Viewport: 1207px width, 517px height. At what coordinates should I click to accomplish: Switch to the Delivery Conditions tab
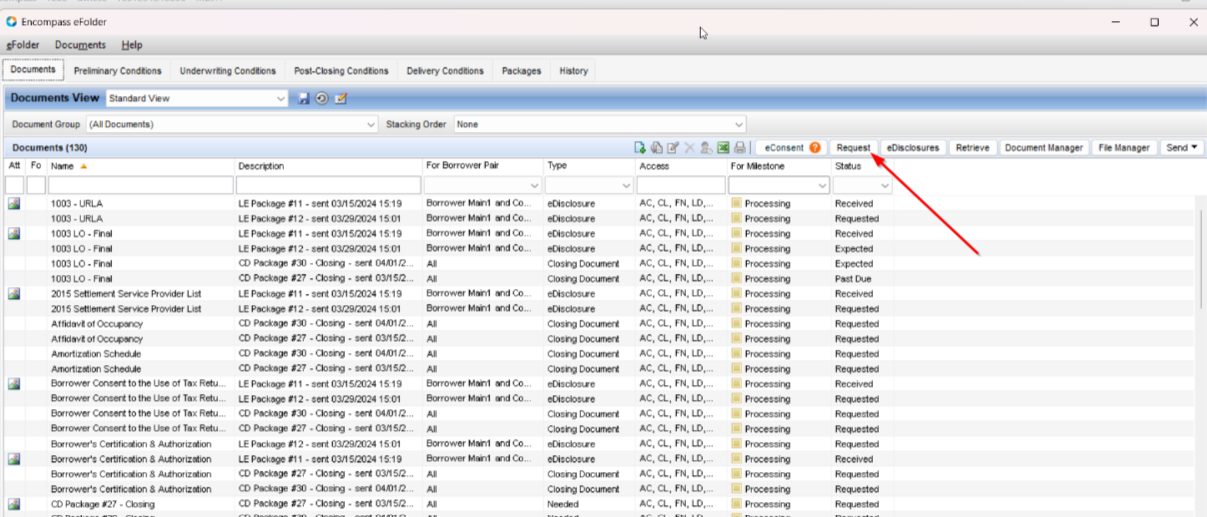click(445, 71)
